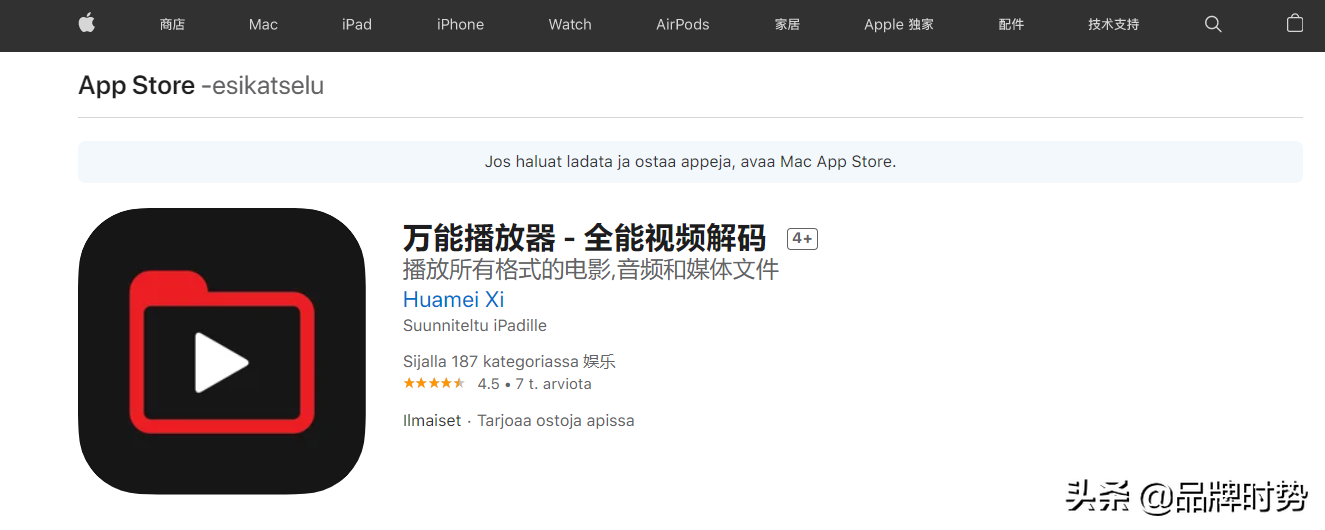Click the 4+ age rating badge

[x=802, y=239]
